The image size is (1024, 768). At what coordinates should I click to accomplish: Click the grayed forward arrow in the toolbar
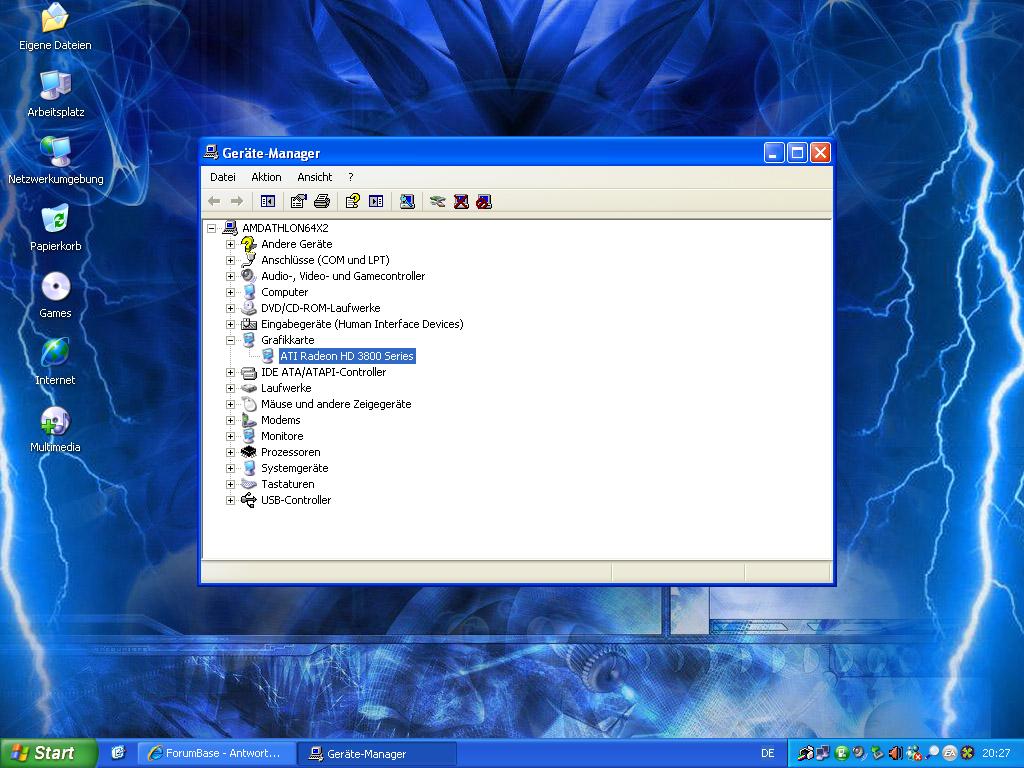(x=237, y=202)
